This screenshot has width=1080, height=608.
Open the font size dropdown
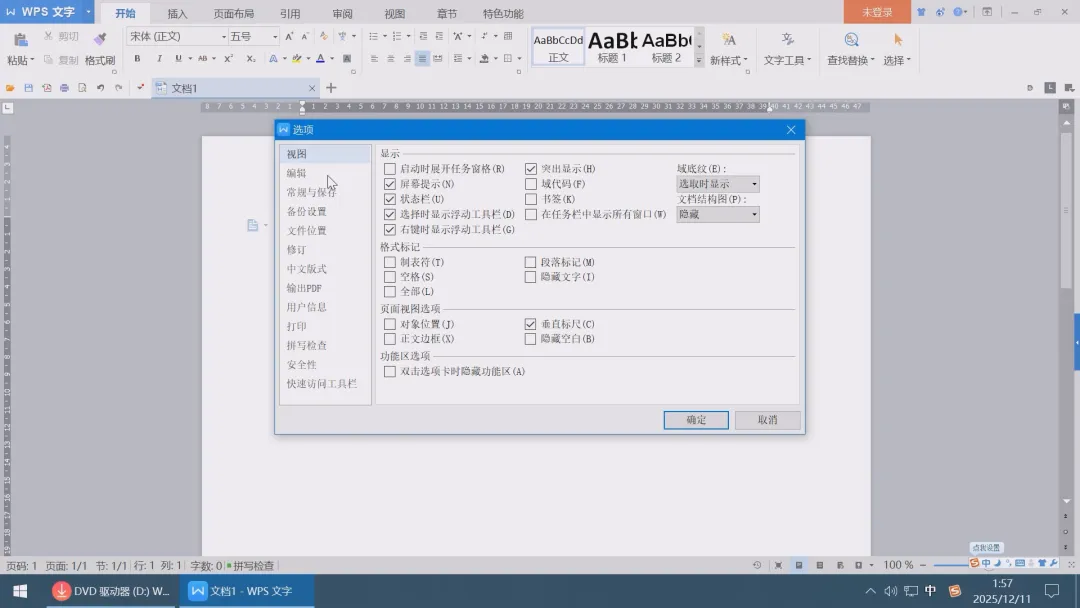pyautogui.click(x=275, y=36)
